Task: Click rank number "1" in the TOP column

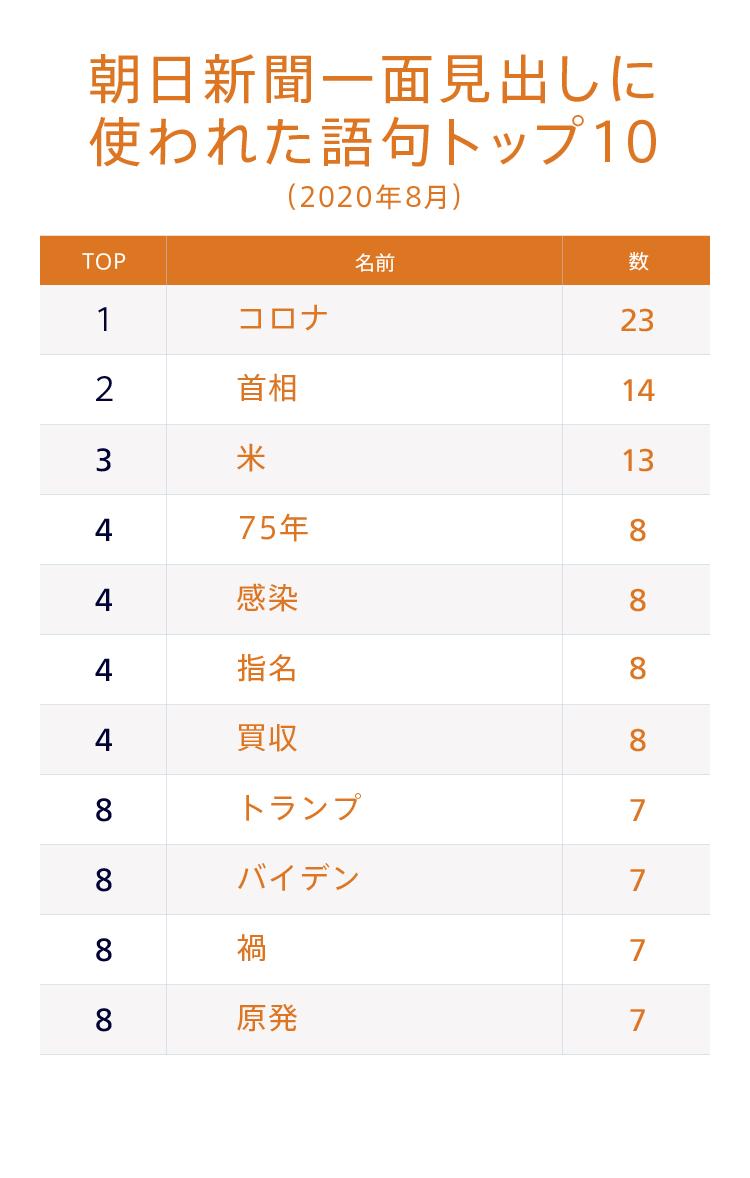Action: click(104, 320)
